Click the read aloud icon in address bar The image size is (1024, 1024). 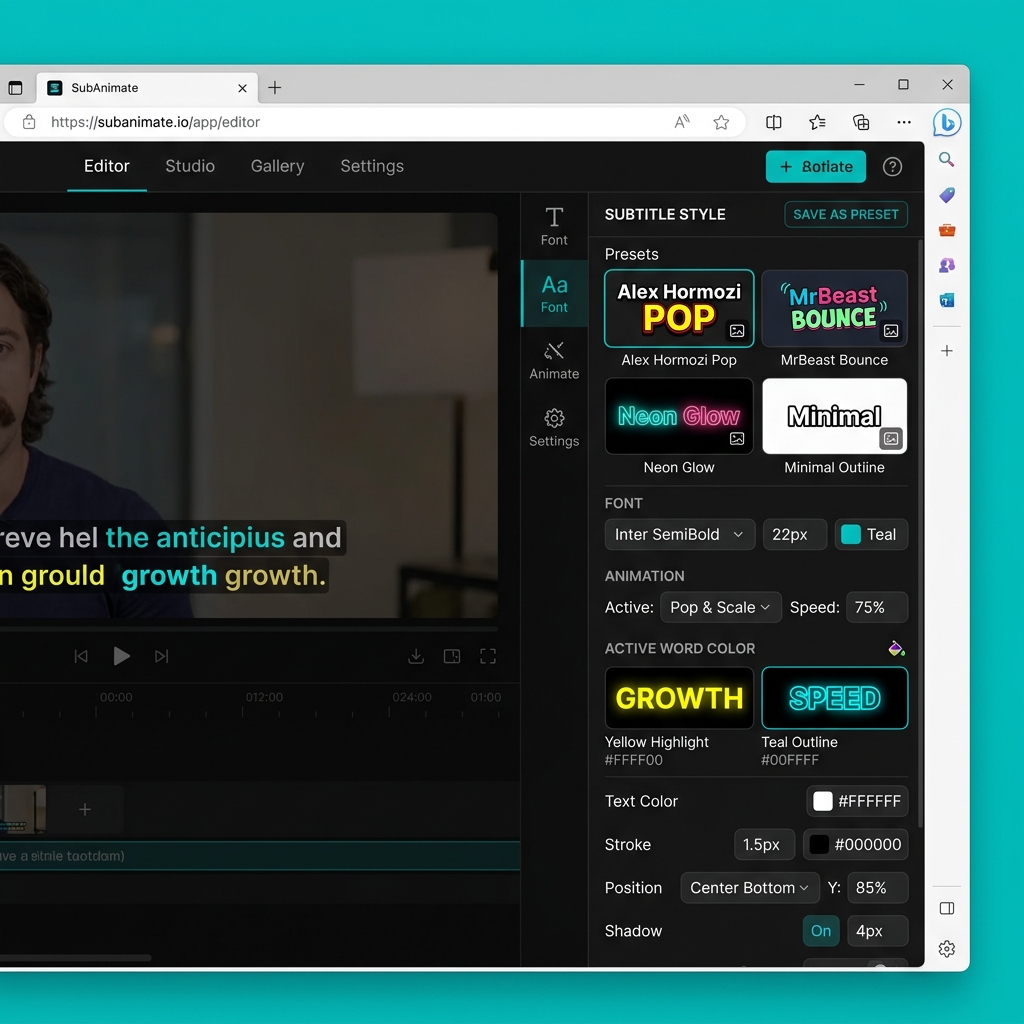(x=682, y=122)
